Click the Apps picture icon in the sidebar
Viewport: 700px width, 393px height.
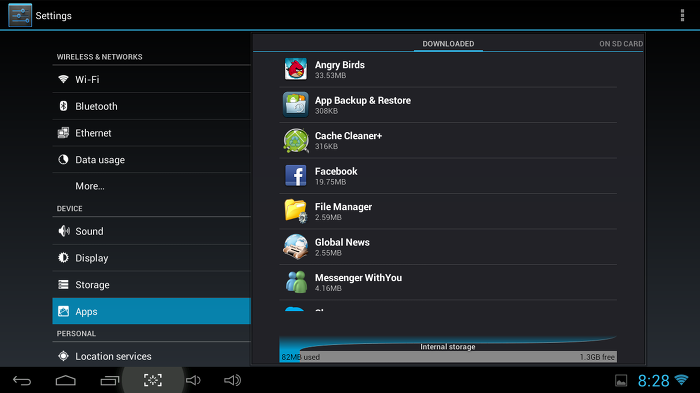[63, 311]
